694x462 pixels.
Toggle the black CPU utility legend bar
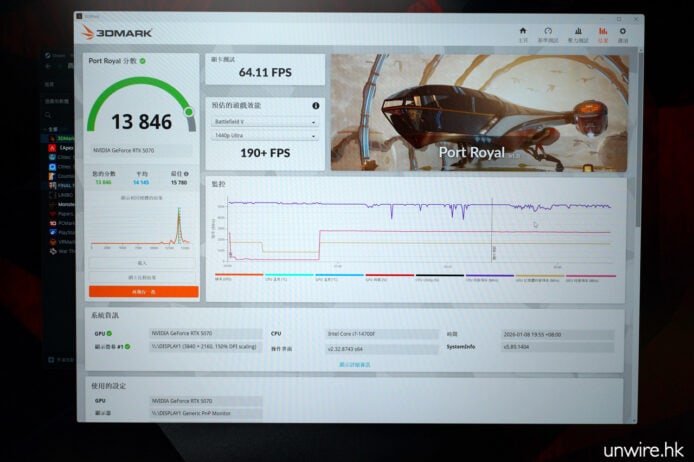click(440, 275)
